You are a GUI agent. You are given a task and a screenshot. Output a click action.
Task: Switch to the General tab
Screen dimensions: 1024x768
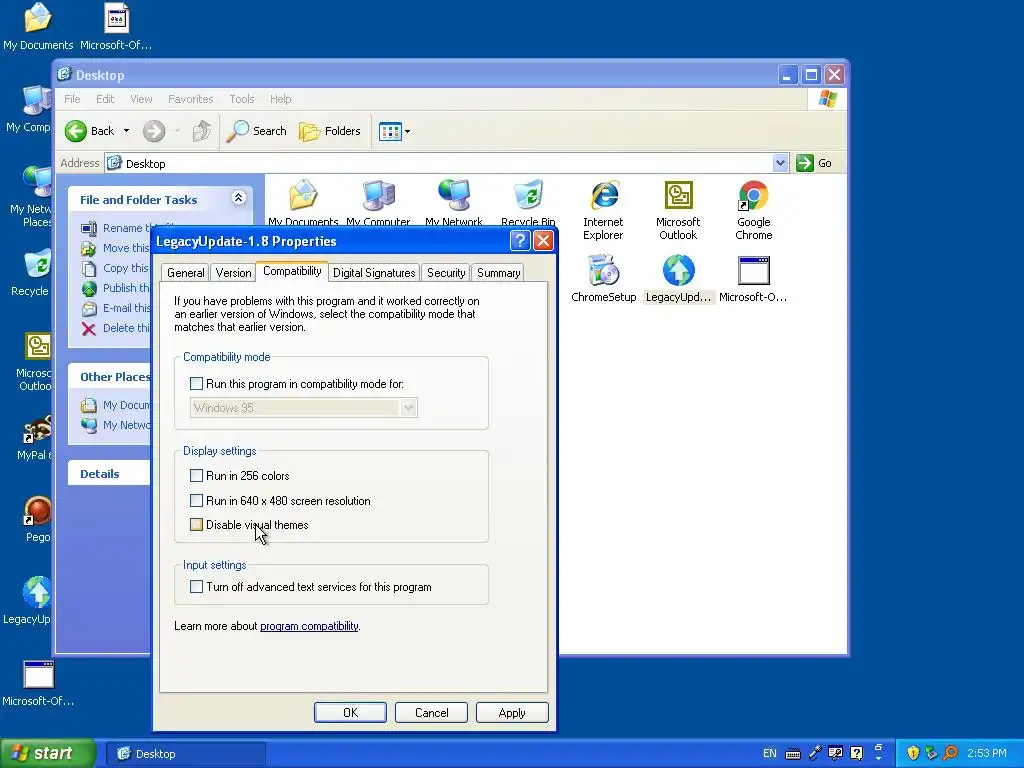(x=185, y=273)
